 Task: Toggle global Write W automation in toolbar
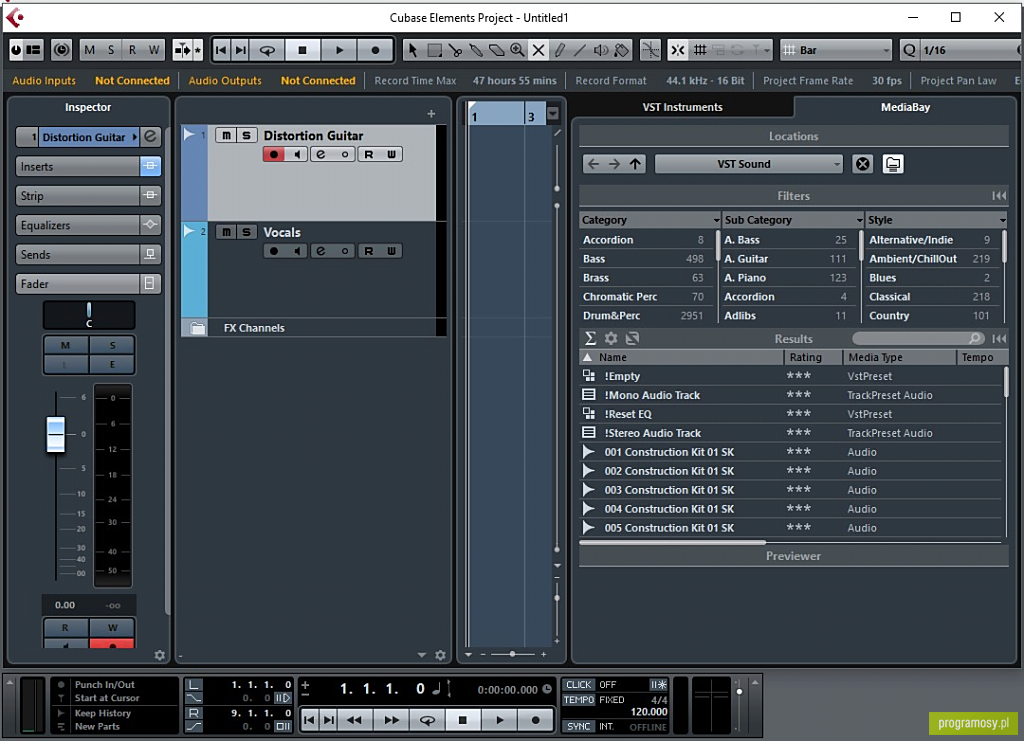tap(154, 50)
